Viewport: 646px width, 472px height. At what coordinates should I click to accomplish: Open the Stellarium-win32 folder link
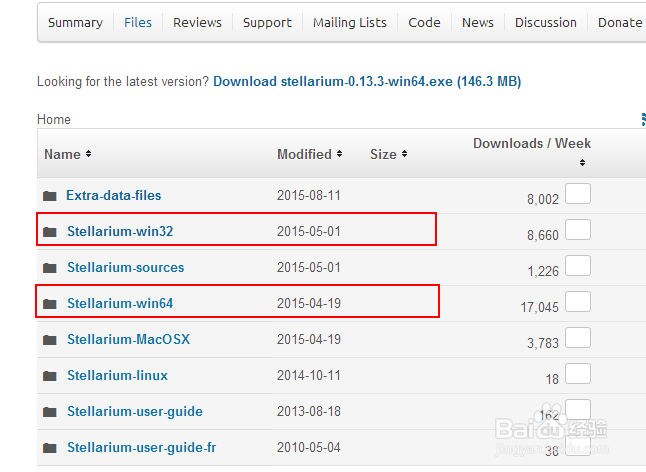pos(120,231)
